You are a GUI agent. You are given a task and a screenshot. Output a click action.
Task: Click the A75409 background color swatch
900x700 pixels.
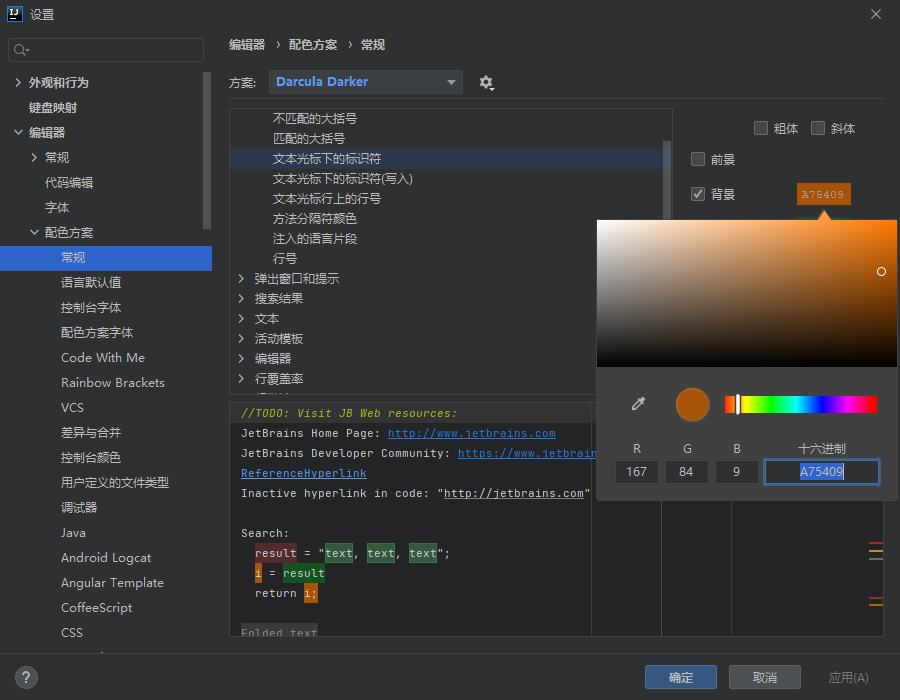pos(824,194)
